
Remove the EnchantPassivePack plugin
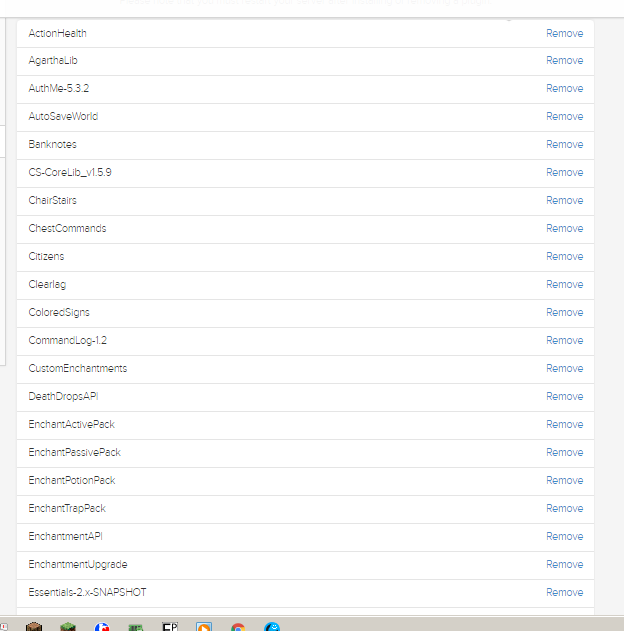coord(564,452)
